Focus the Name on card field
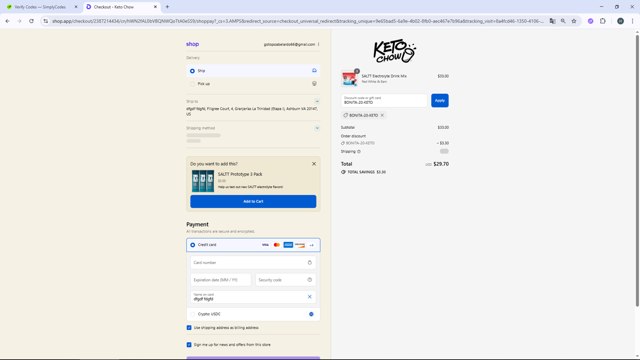Screen dimensions: 640x360 coord(253,297)
